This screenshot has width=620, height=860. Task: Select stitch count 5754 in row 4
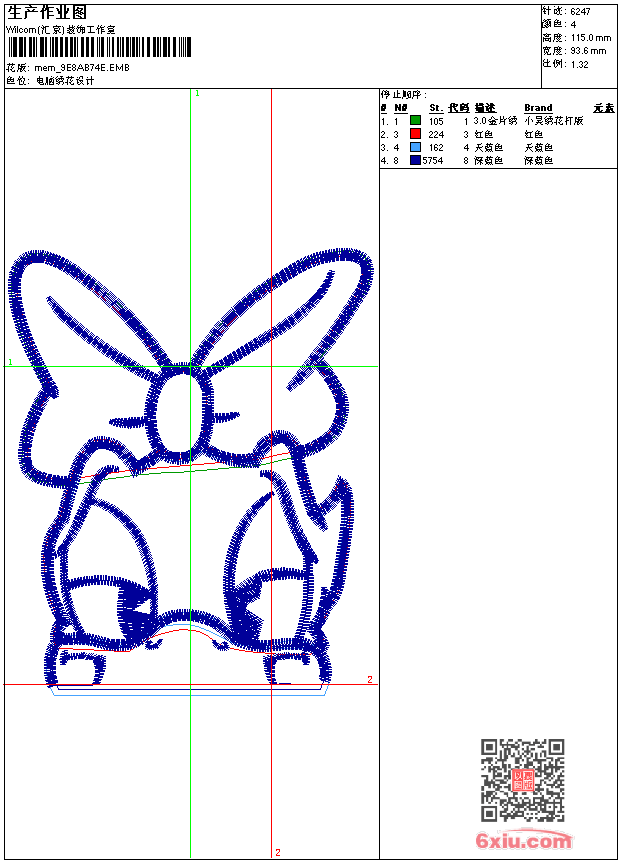[433, 161]
